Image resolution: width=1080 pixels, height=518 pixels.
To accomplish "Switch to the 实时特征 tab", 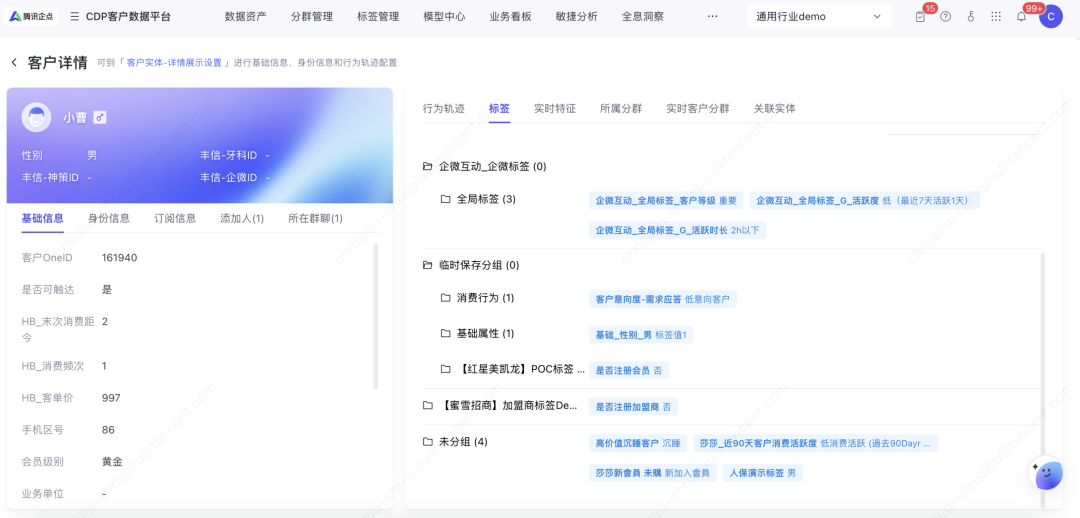I will (x=555, y=108).
